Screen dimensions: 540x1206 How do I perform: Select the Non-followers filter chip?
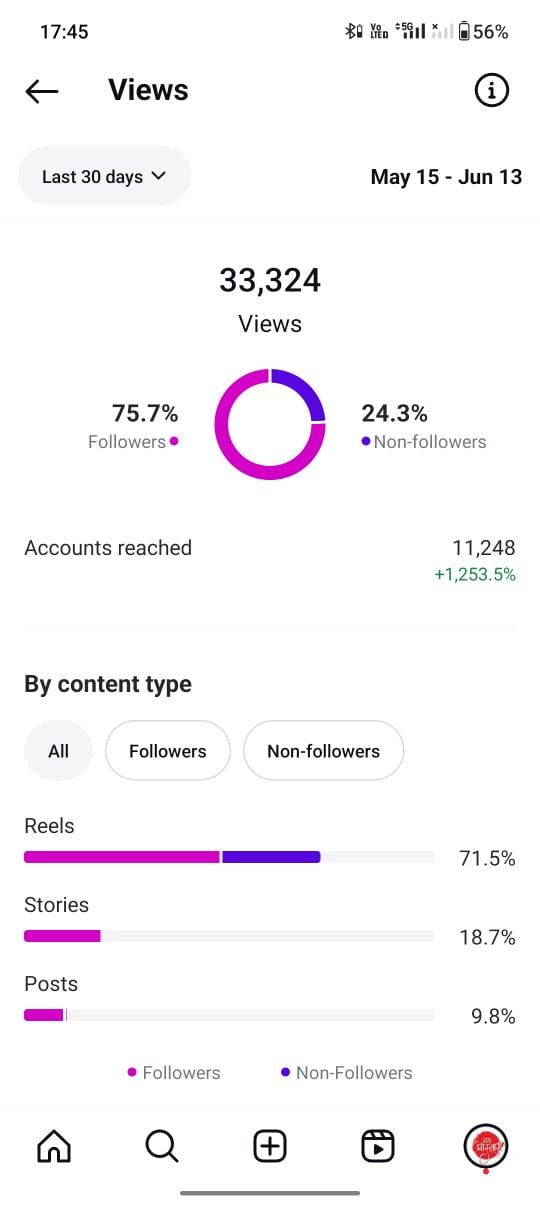pos(324,751)
